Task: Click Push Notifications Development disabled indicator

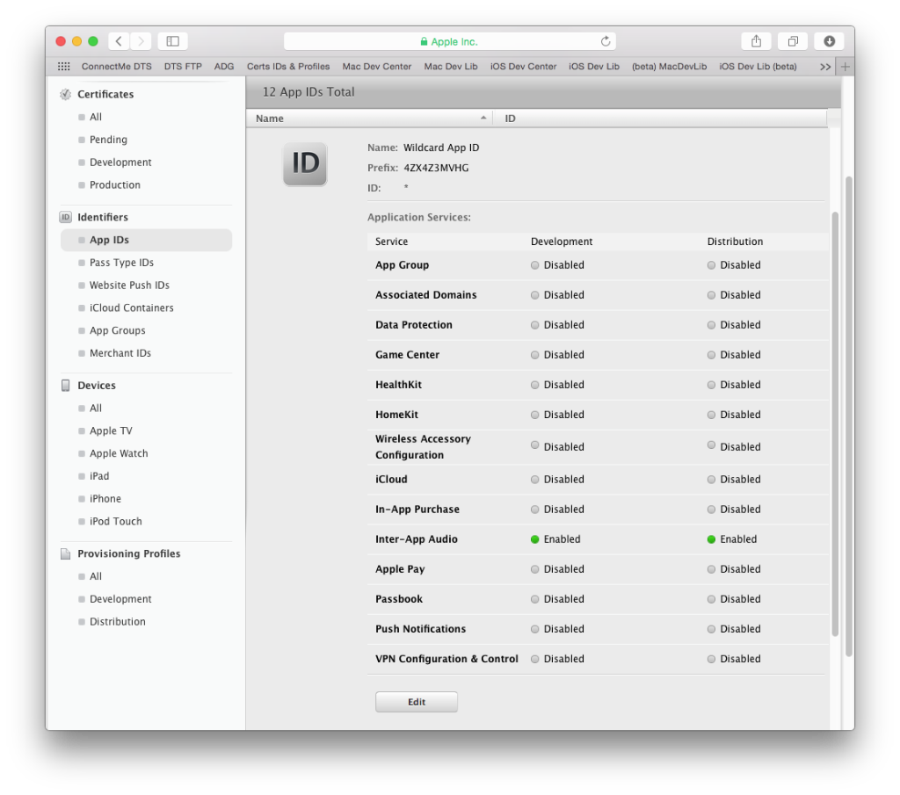Action: pos(536,629)
